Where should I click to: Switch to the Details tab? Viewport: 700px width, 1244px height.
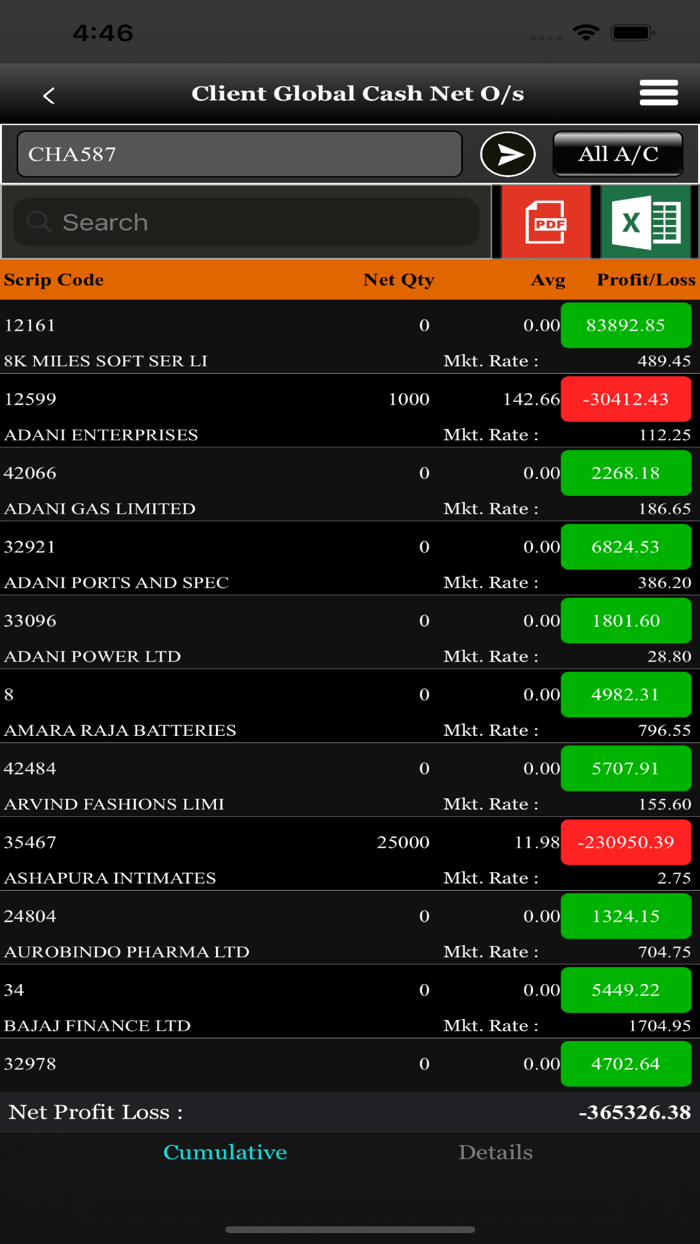point(495,1152)
